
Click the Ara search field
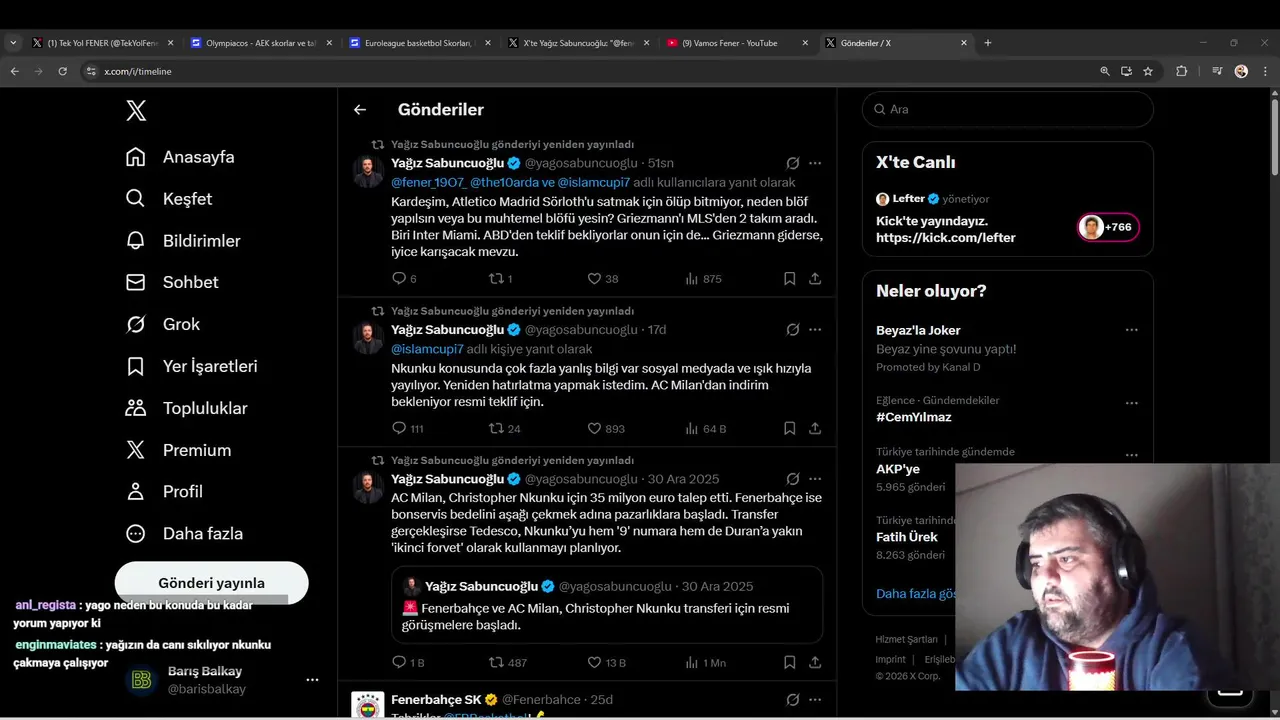coord(1008,109)
